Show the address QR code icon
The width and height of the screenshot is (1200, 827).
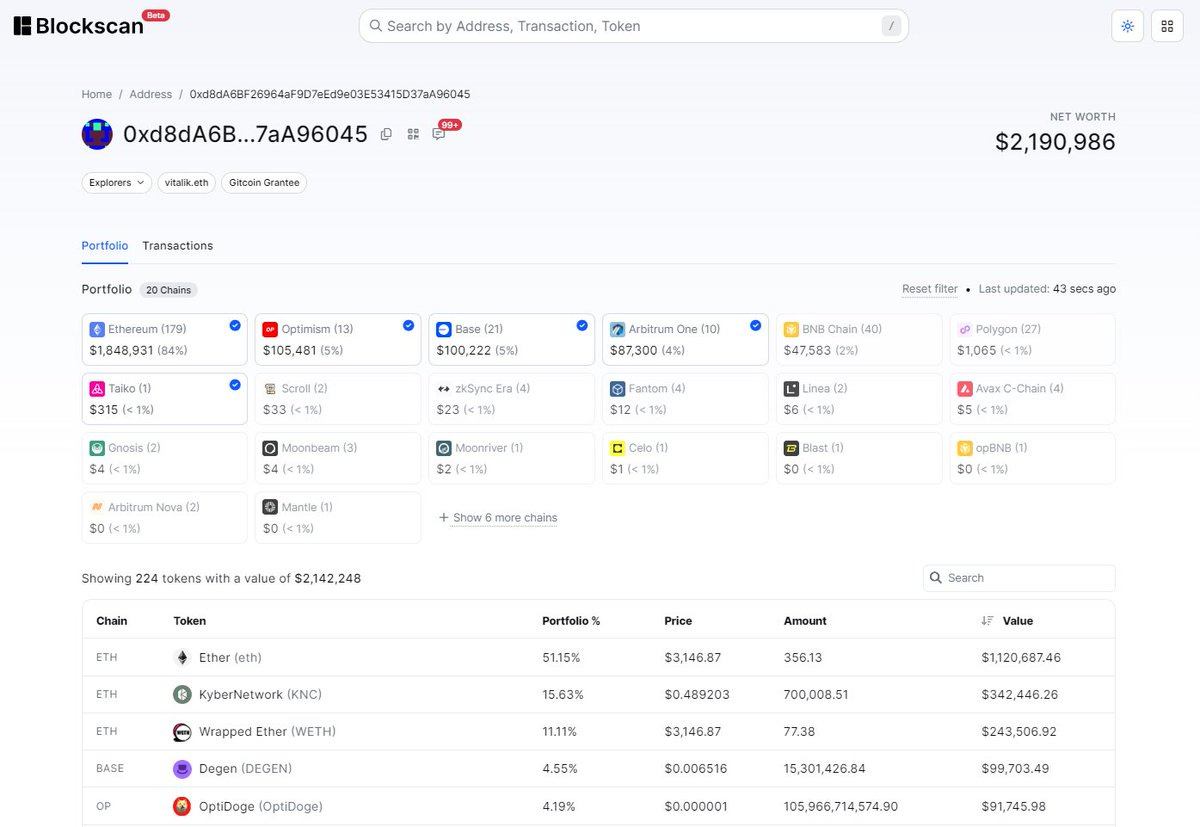(413, 134)
